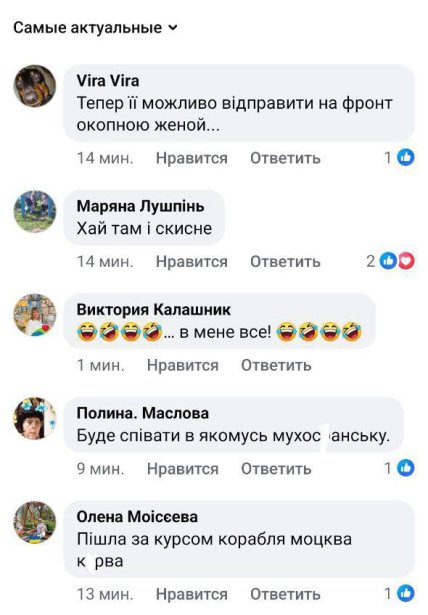Reply to Виктория Калашник's comment

(276, 365)
